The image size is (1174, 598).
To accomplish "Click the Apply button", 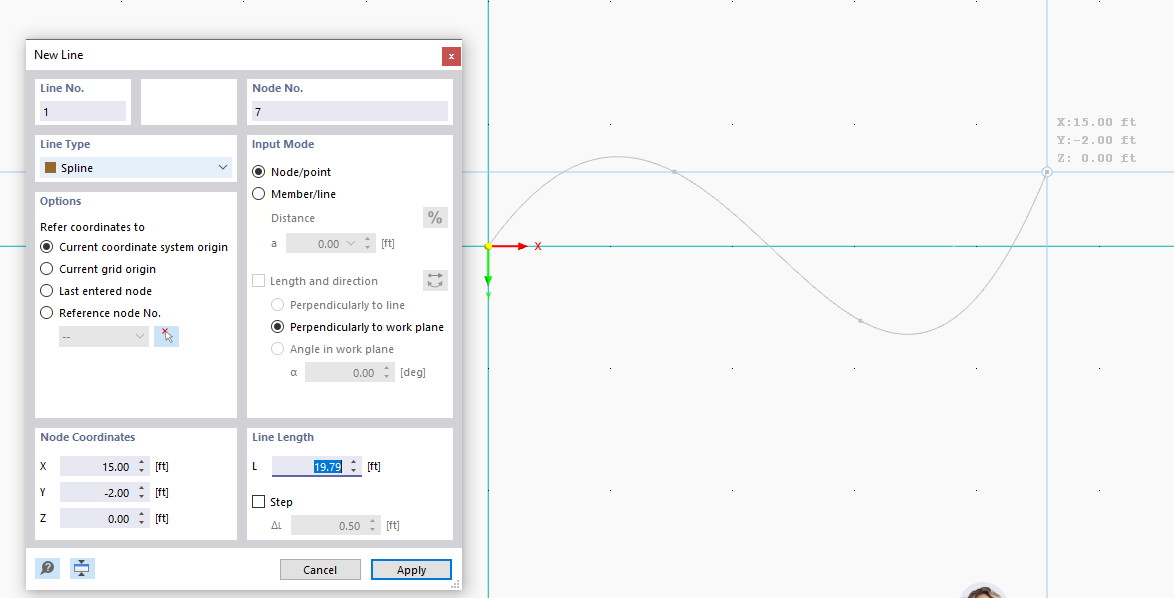I will point(411,569).
